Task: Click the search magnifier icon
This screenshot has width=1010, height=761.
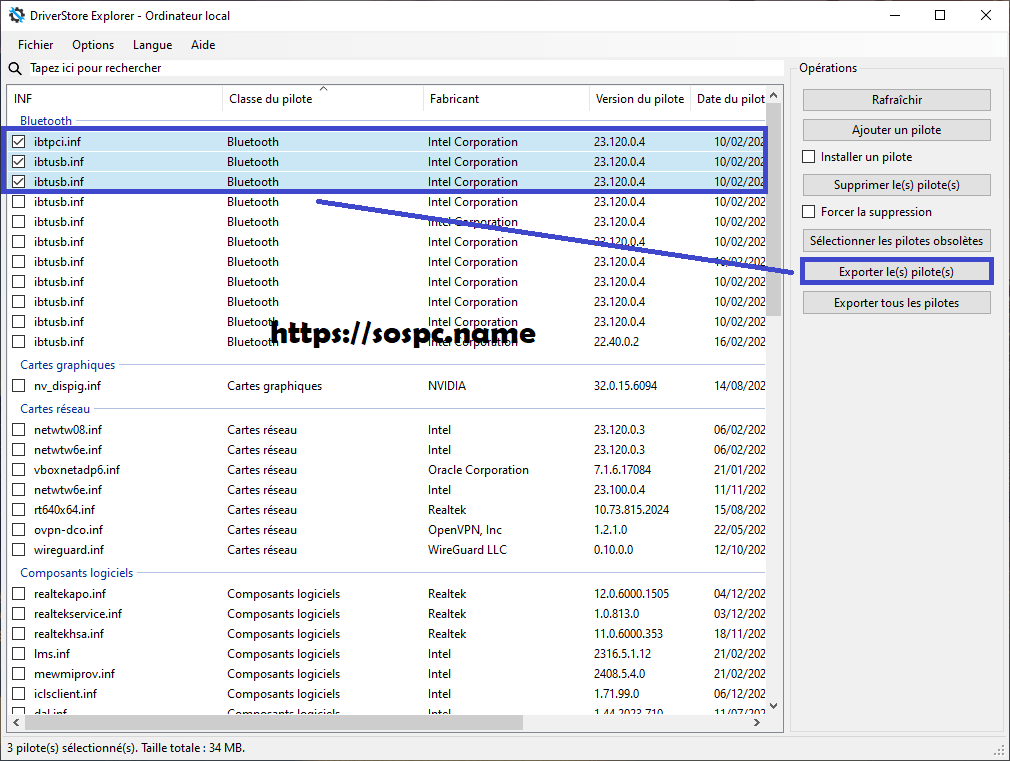Action: tap(15, 68)
